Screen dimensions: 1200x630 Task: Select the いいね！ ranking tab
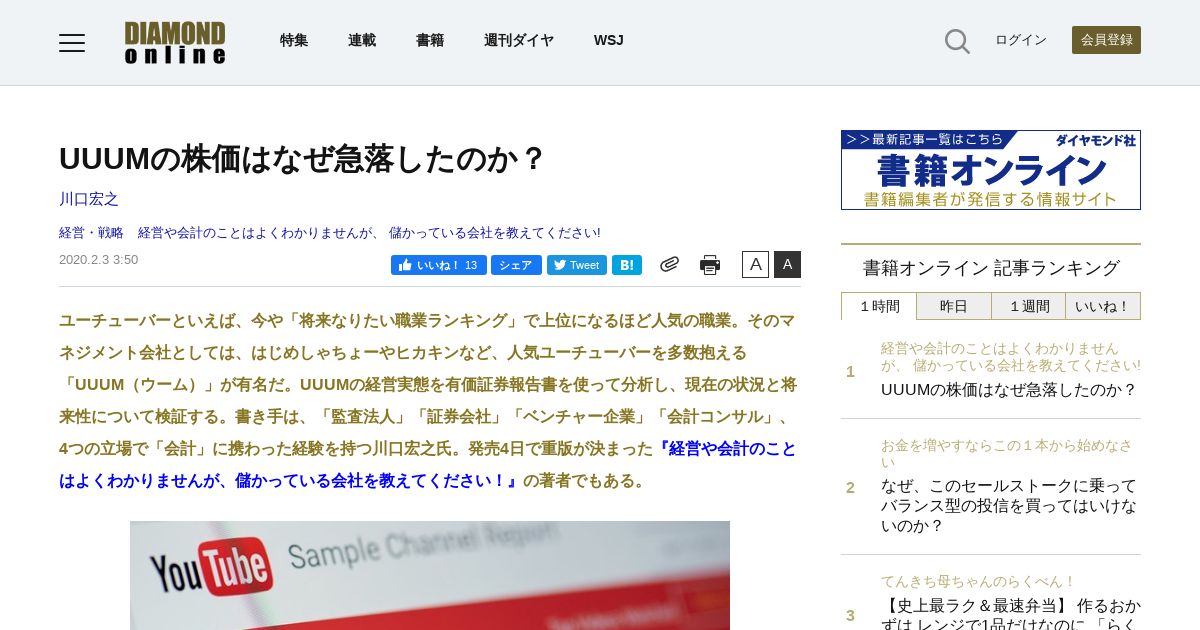[x=1103, y=306]
